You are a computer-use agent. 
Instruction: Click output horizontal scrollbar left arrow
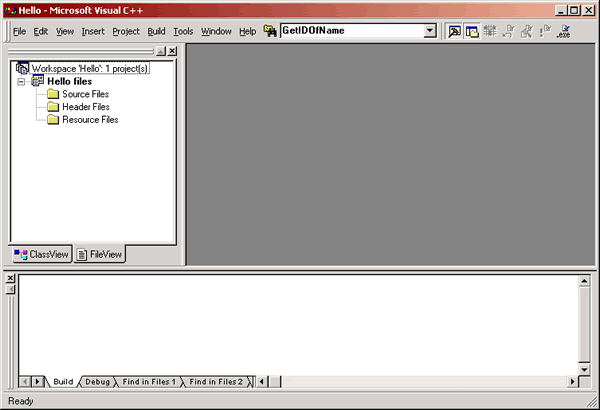coord(262,382)
